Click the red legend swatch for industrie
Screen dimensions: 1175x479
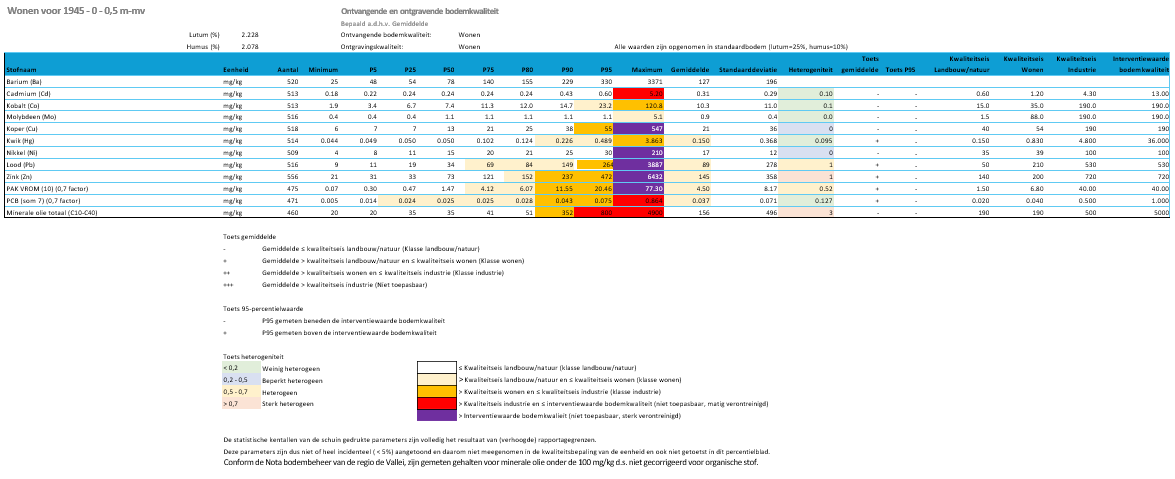[x=435, y=403]
